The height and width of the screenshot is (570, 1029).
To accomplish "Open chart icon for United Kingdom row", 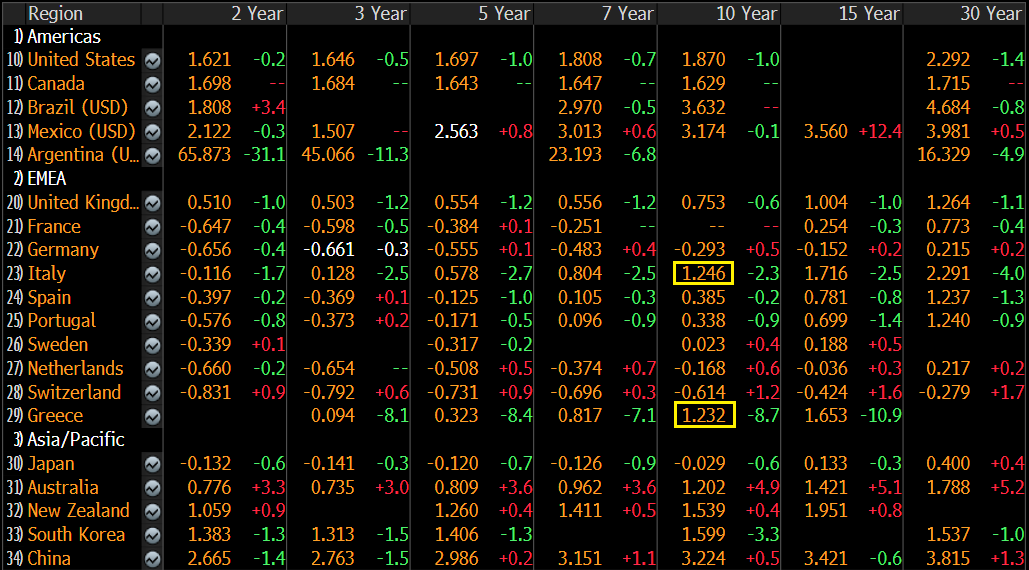I will [152, 203].
